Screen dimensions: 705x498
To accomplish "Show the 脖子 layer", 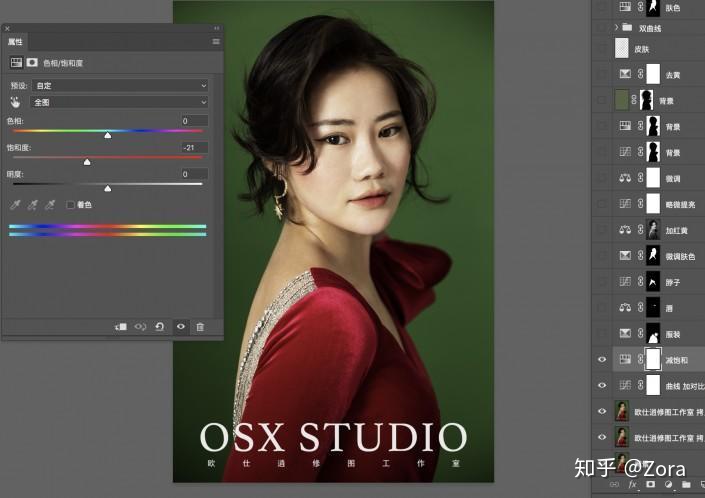I will pyautogui.click(x=602, y=281).
